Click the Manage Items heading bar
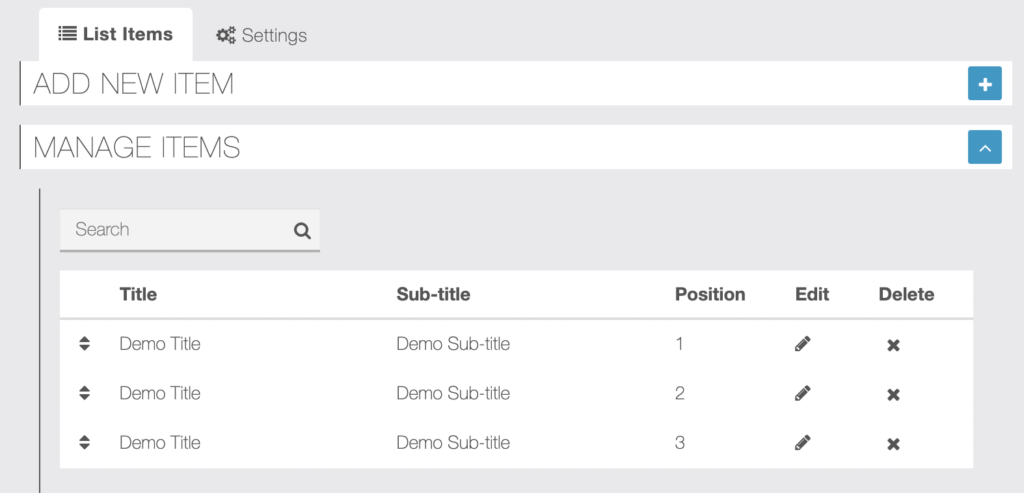 pos(516,147)
